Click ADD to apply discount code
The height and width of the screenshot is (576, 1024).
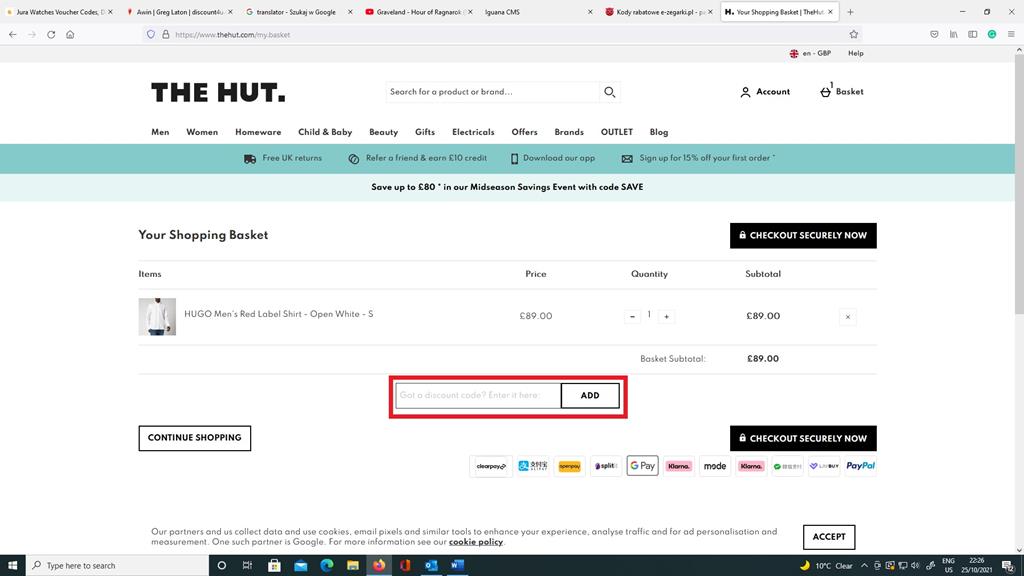point(590,396)
